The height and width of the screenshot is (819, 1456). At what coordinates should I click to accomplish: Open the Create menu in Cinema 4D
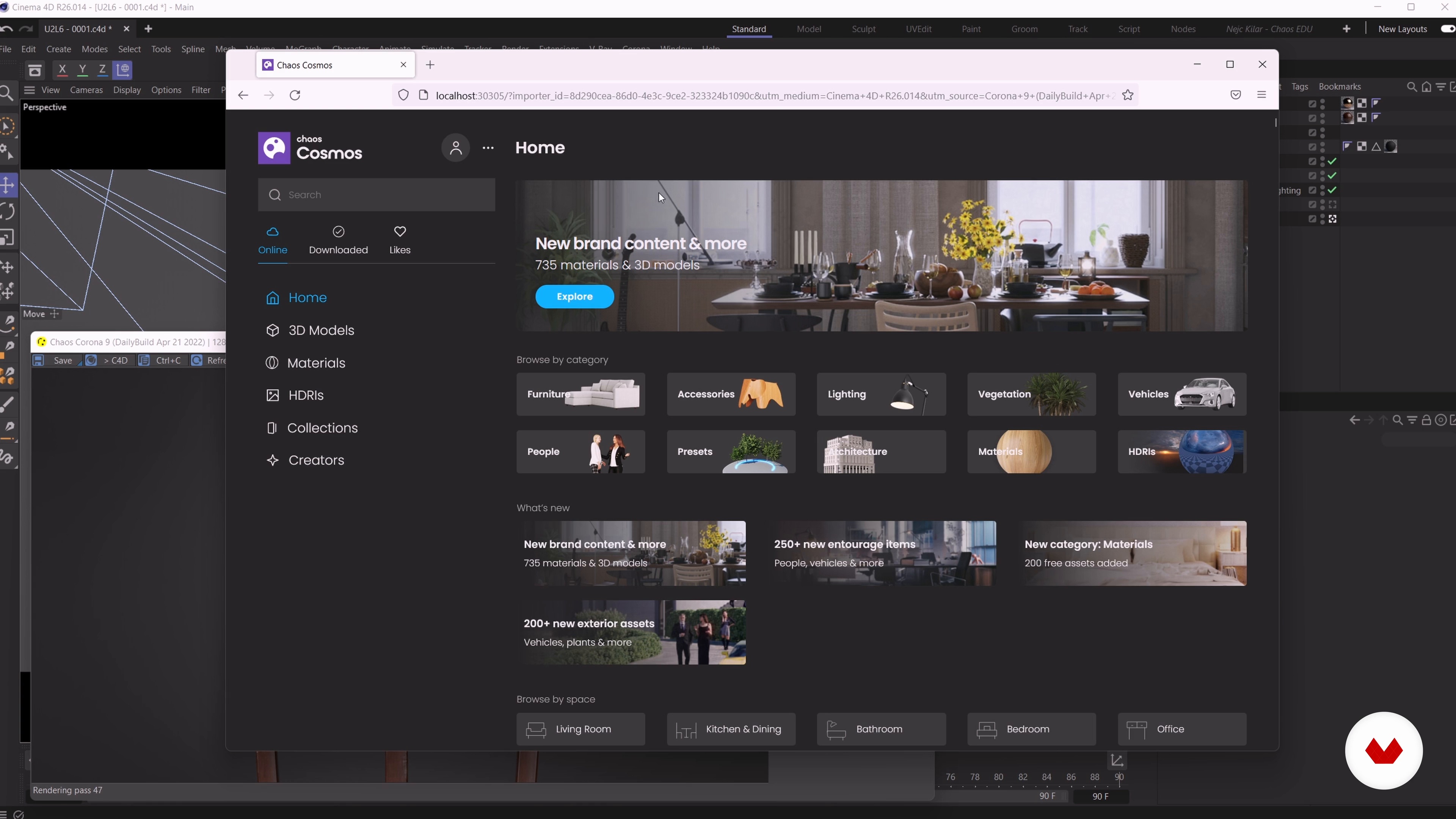click(x=59, y=49)
